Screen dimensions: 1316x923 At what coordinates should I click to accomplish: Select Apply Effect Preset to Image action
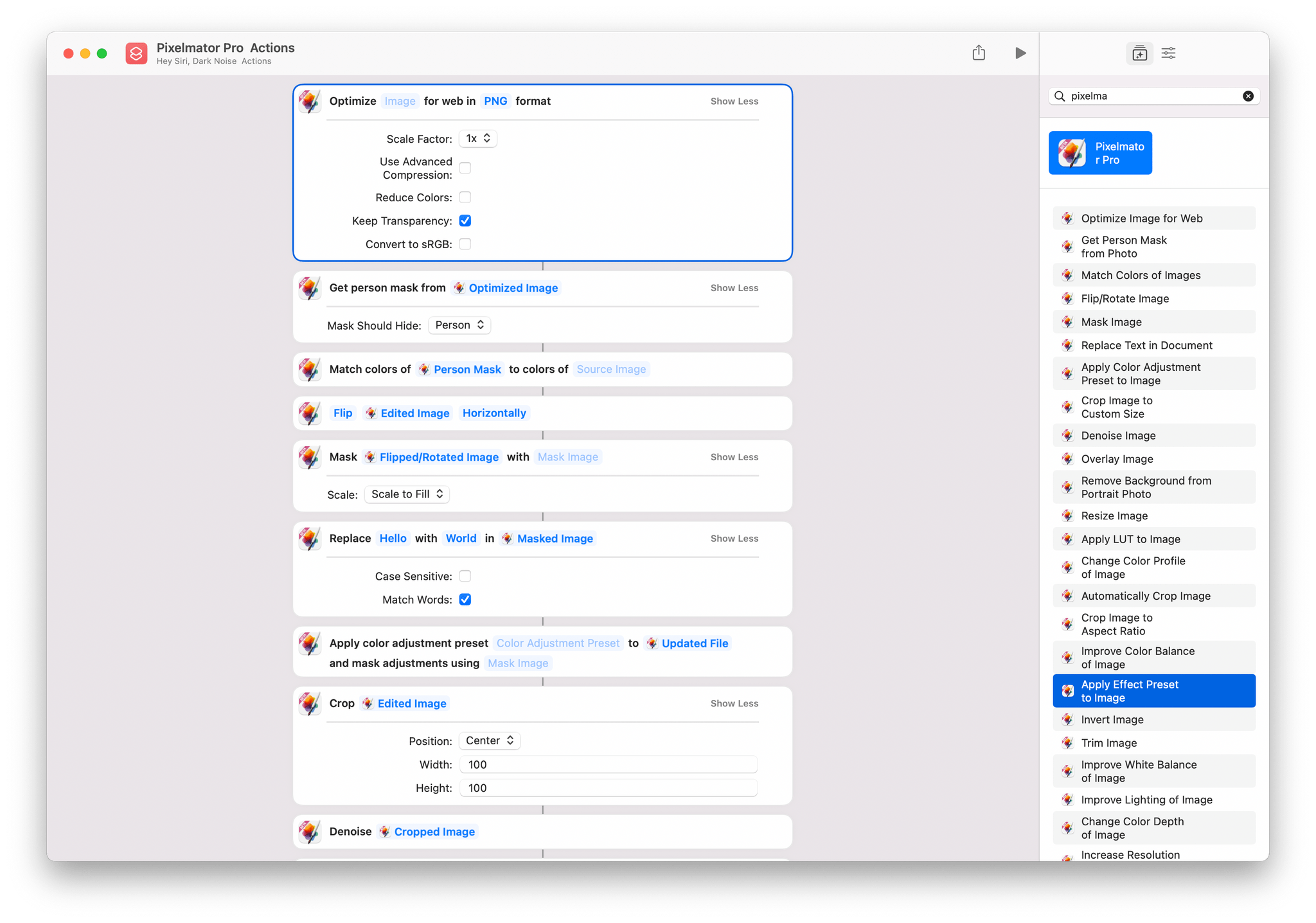tap(1154, 691)
